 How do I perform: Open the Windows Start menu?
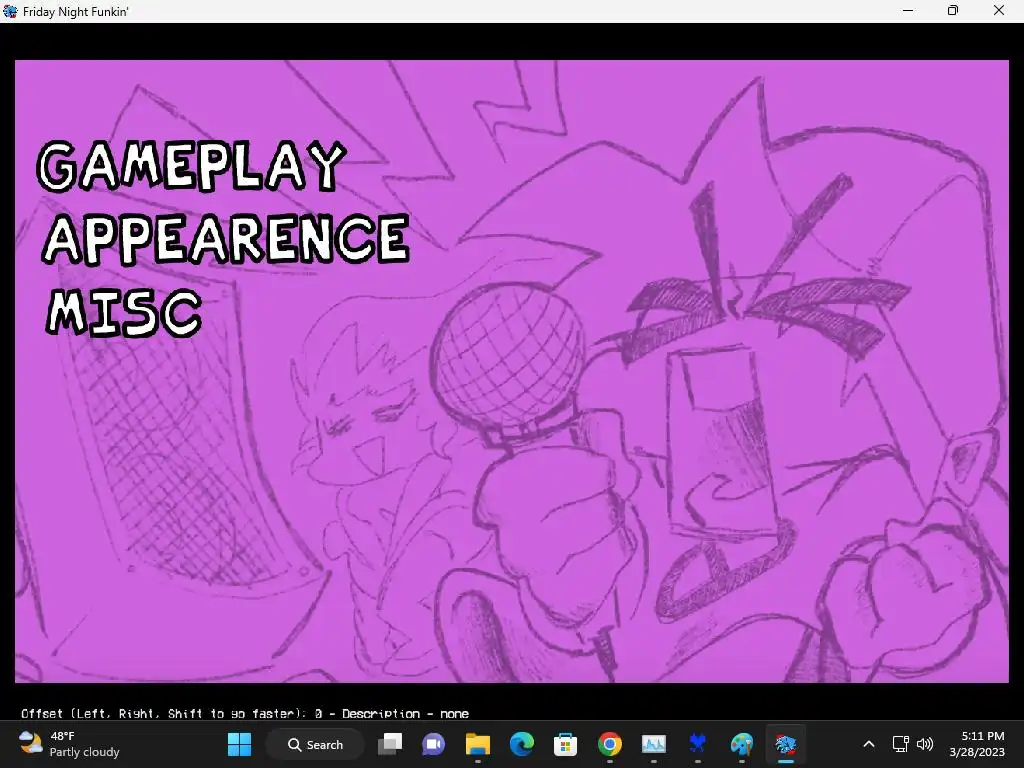tap(239, 744)
